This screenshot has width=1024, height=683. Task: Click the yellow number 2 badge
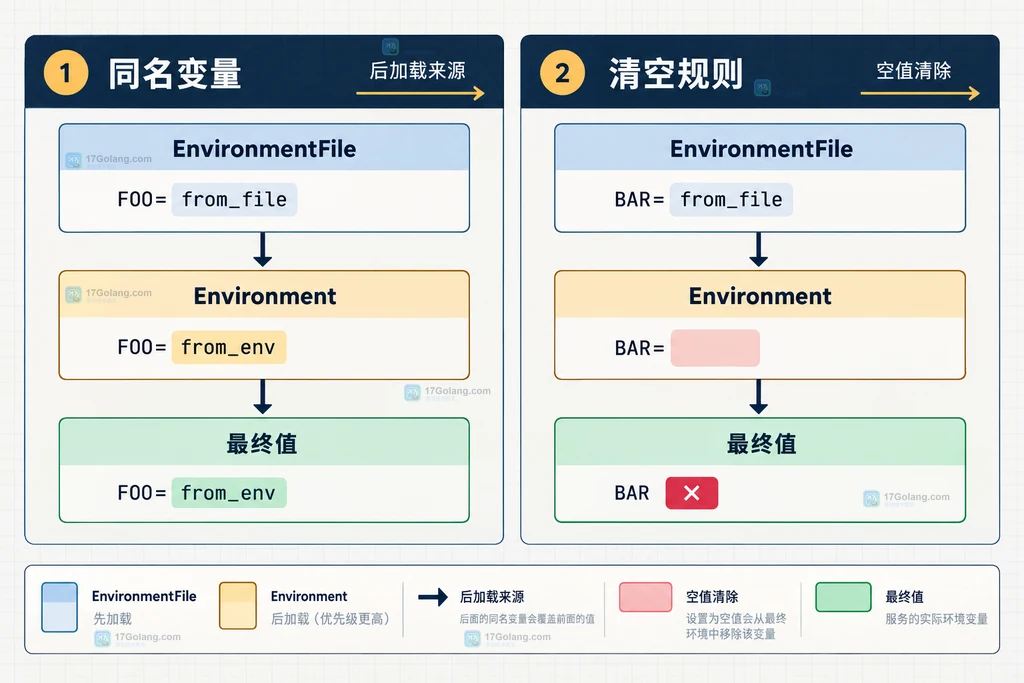point(562,72)
